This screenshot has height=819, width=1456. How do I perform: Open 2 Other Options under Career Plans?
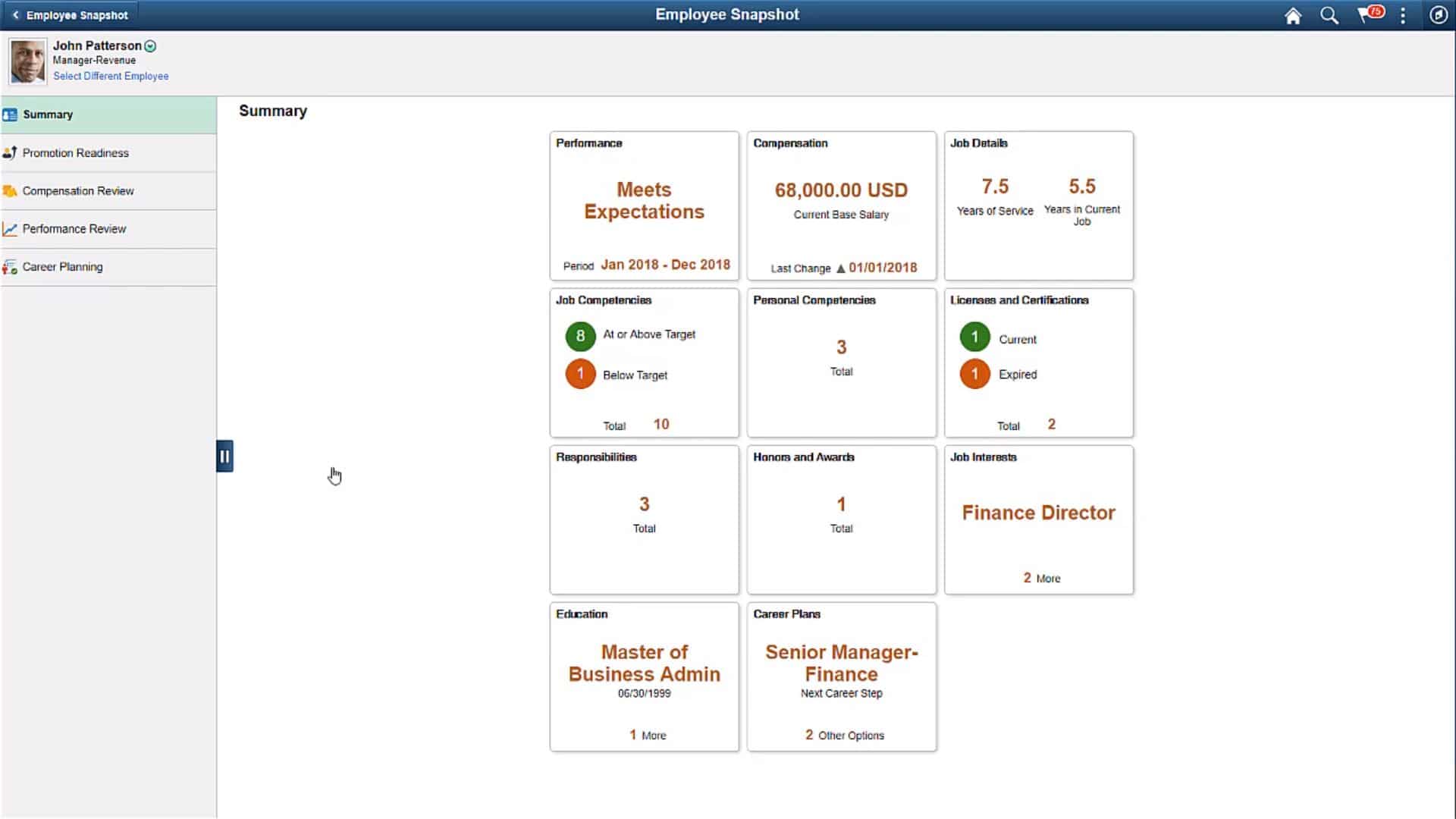(844, 735)
